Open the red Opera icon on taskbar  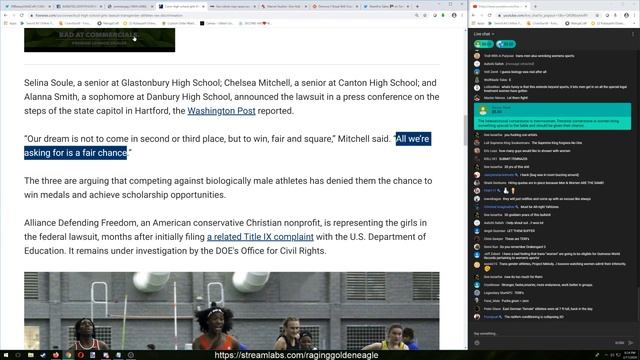tap(80, 355)
